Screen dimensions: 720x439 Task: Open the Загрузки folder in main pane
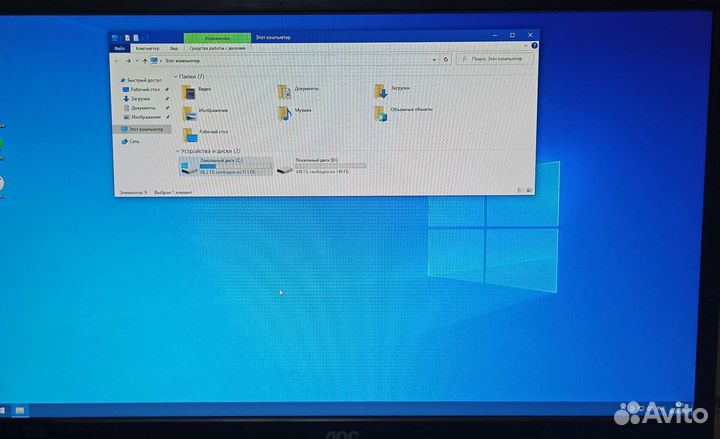[x=381, y=91]
